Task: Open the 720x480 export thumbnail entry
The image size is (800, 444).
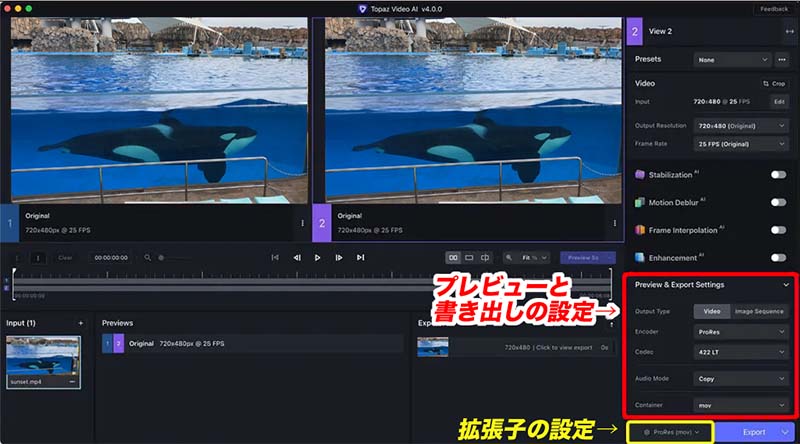Action: tap(433, 347)
